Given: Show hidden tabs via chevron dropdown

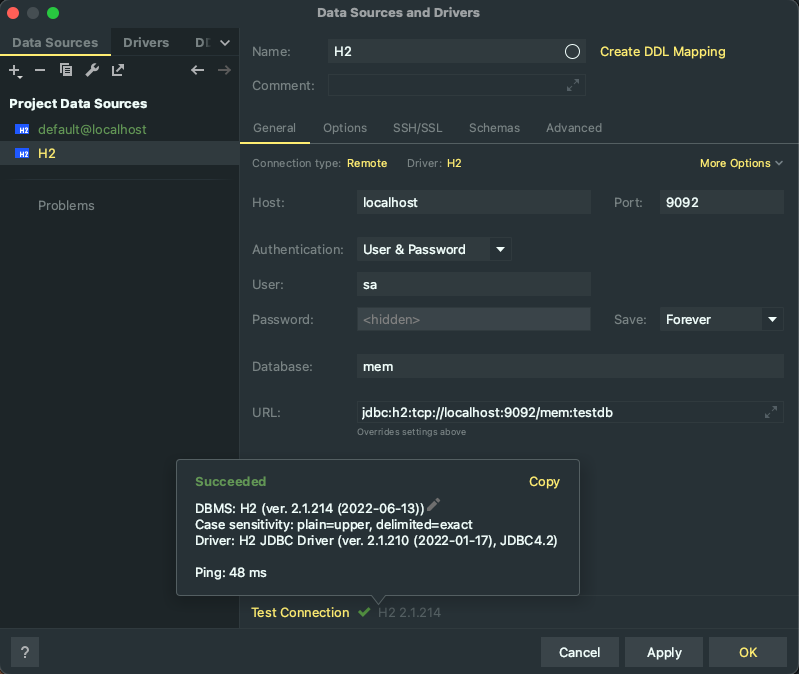Looking at the screenshot, I should pyautogui.click(x=225, y=43).
